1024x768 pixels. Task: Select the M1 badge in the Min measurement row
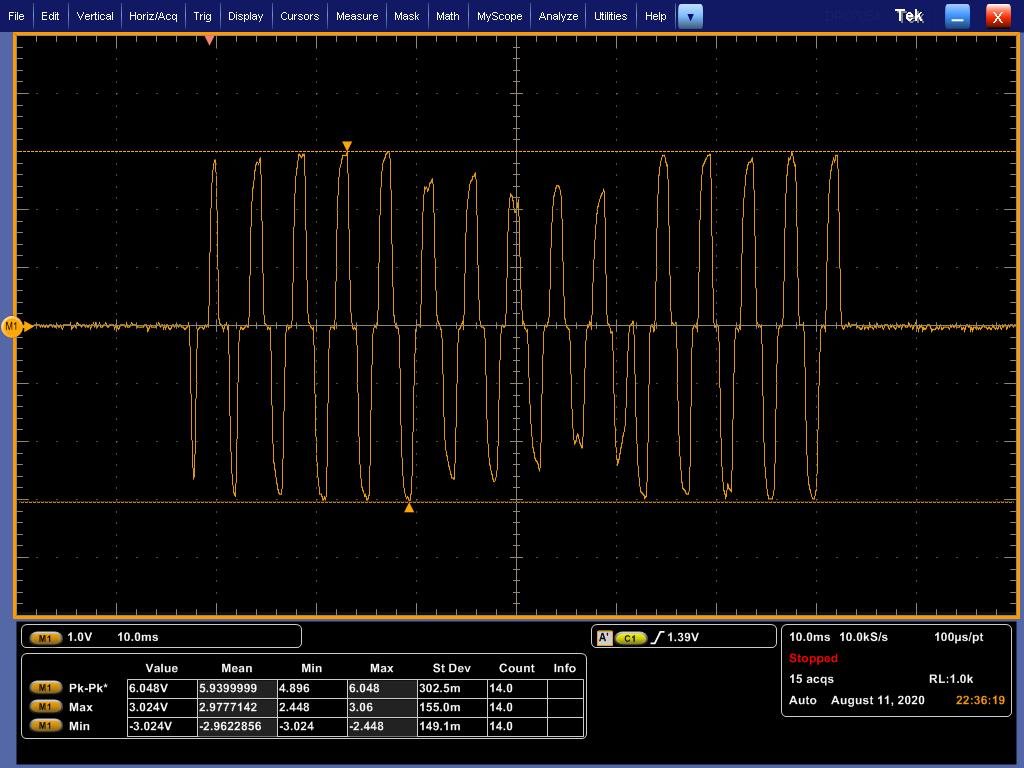[x=44, y=726]
